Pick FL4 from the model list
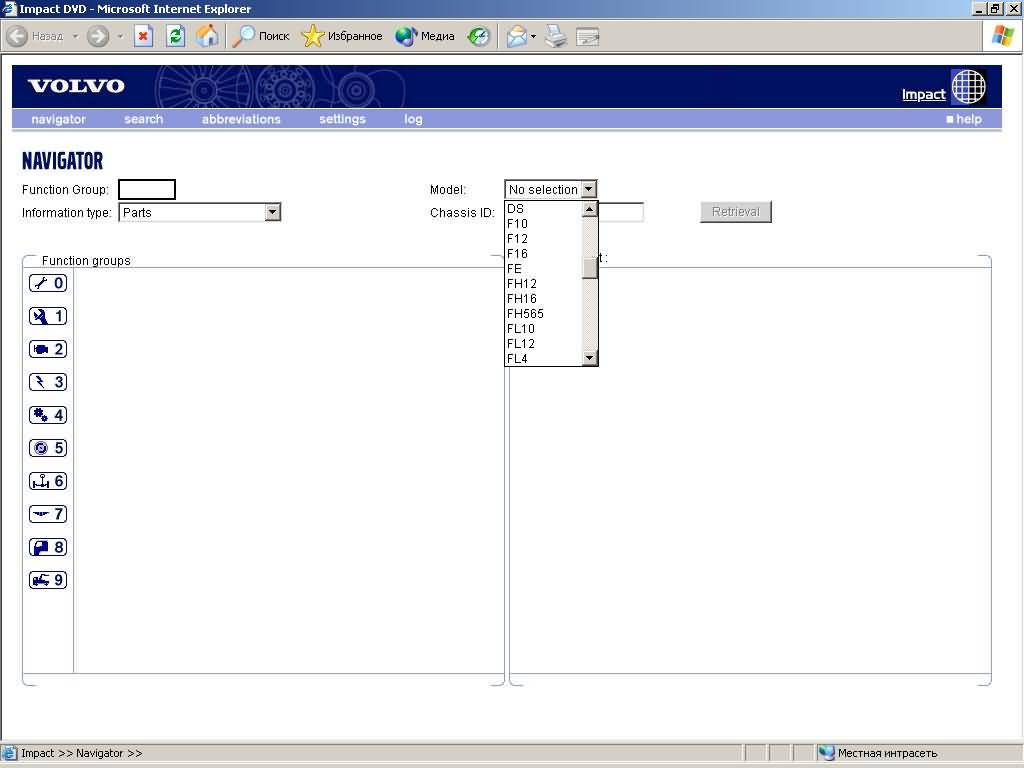Viewport: 1024px width, 768px height. click(543, 358)
